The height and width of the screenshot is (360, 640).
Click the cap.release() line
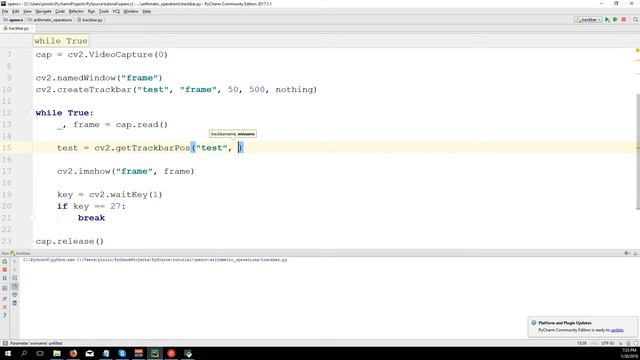[x=70, y=242]
